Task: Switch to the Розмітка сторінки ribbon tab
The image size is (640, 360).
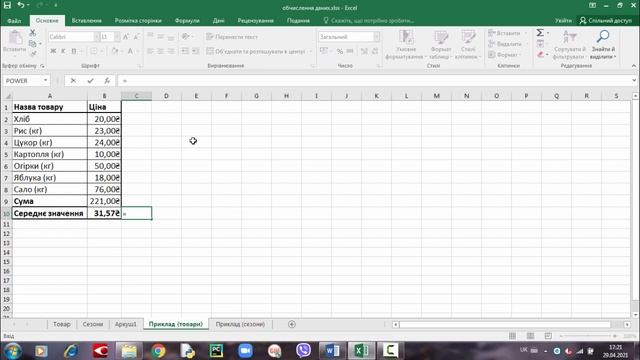Action: point(138,20)
